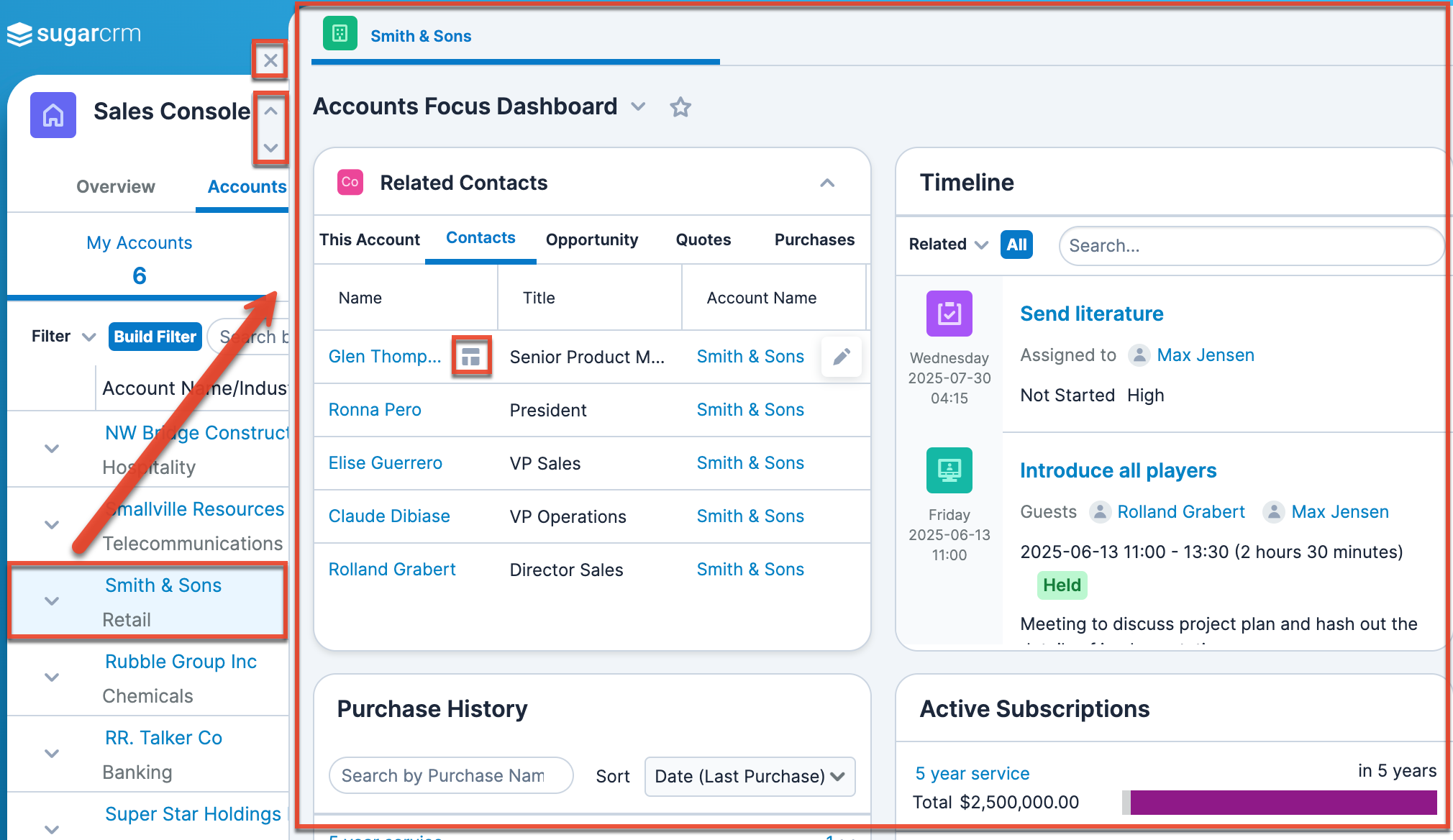This screenshot has width=1453, height=840.
Task: Select the This Account tab in Related Contacts
Action: point(370,240)
